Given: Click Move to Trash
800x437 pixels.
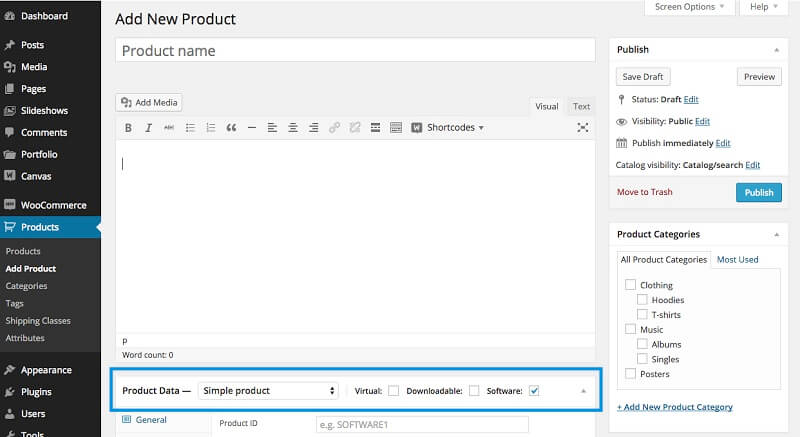Looking at the screenshot, I should 644,192.
